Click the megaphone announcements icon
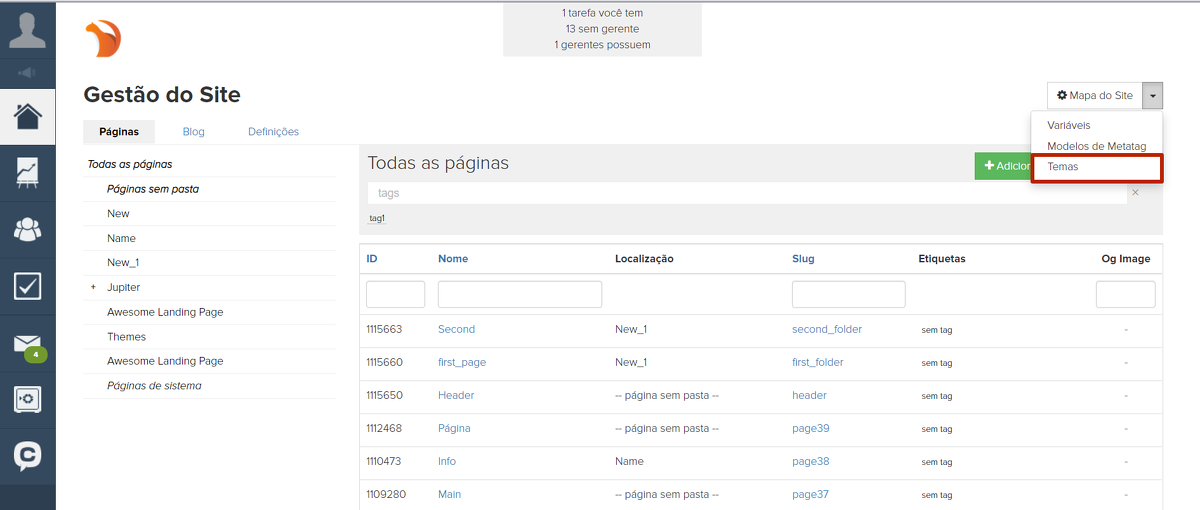This screenshot has width=1200, height=510. 27,72
